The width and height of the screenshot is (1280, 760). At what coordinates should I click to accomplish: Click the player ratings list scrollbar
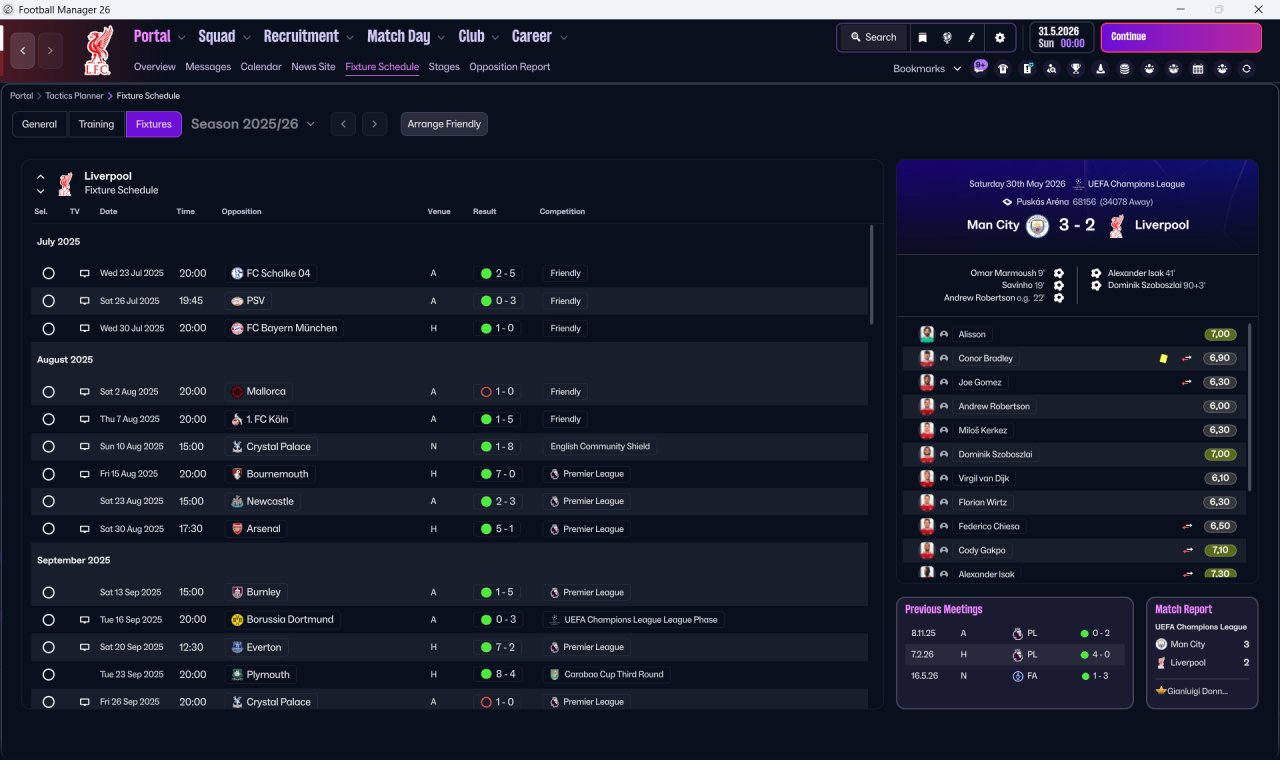(x=1250, y=407)
